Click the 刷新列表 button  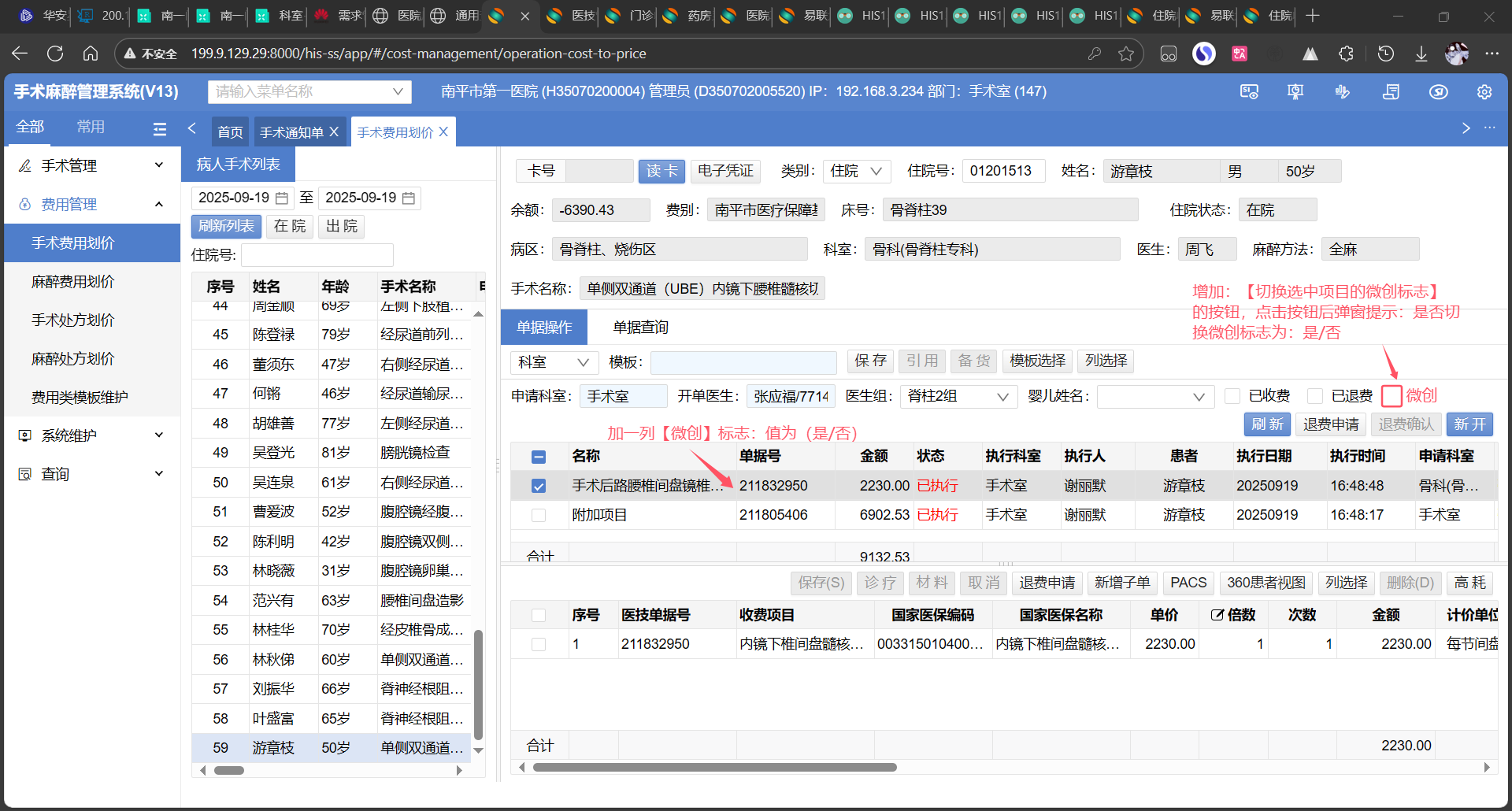pos(226,227)
